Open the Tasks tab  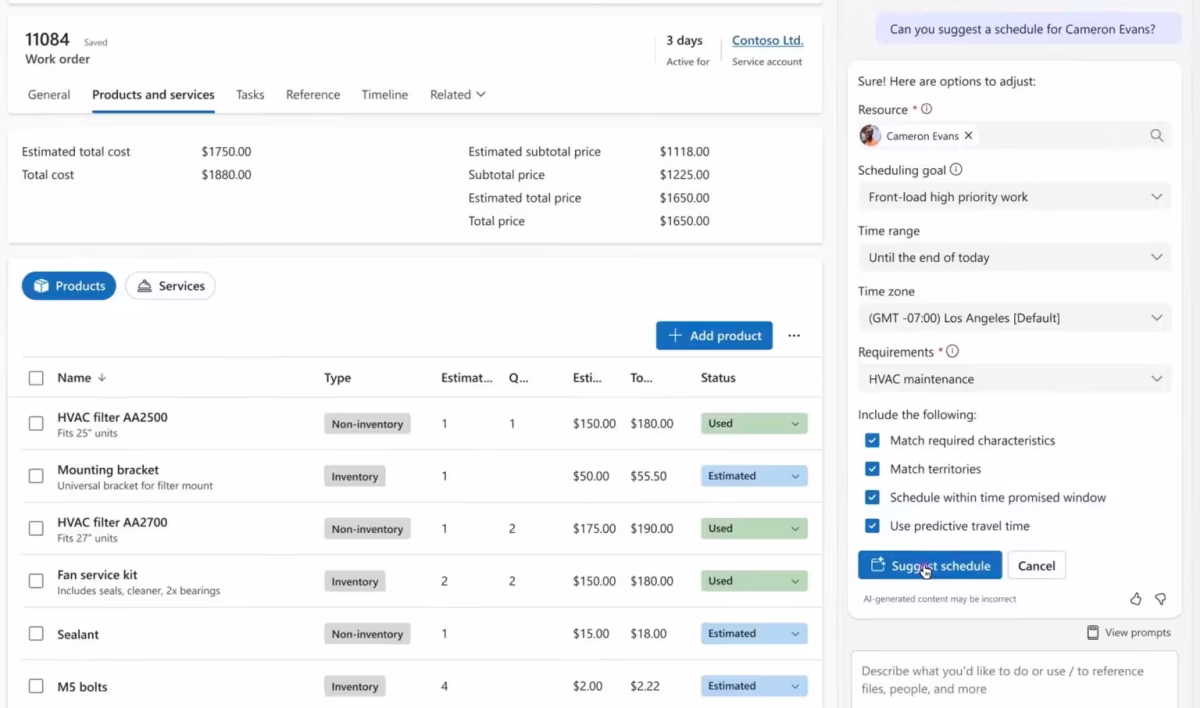click(250, 95)
